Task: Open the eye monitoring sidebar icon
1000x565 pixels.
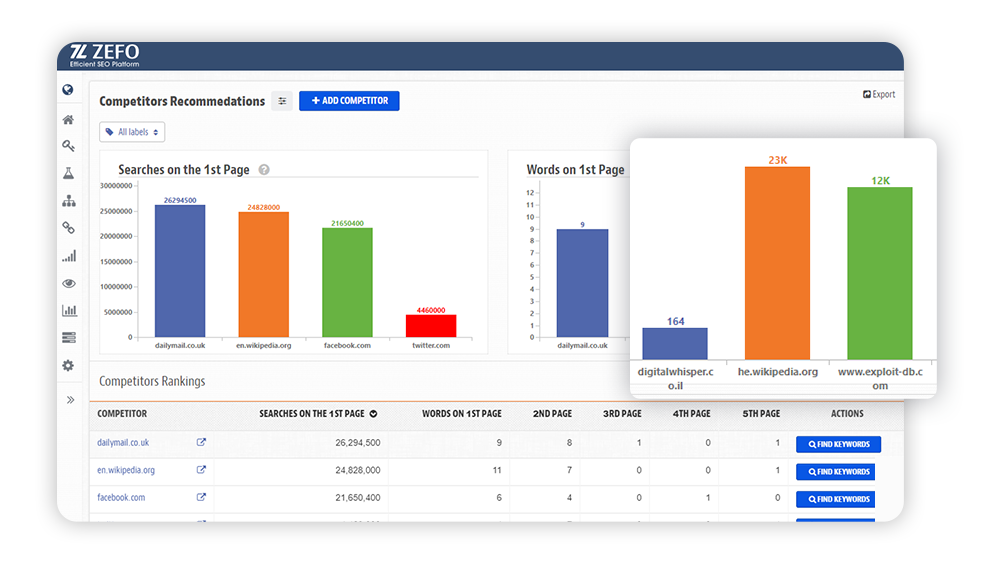Action: coord(69,283)
